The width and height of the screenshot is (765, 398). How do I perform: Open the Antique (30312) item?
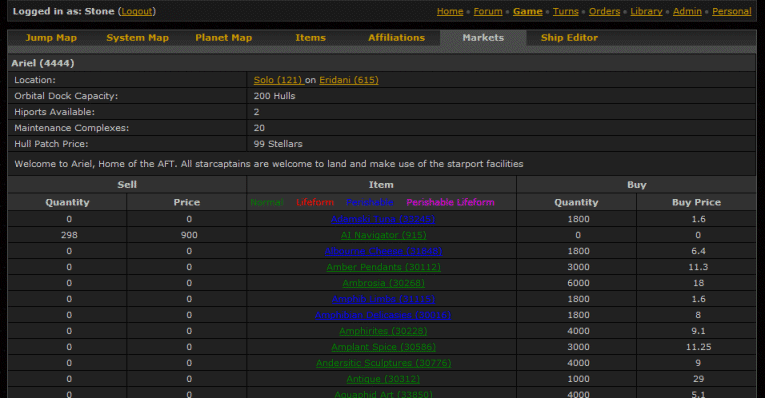(383, 379)
